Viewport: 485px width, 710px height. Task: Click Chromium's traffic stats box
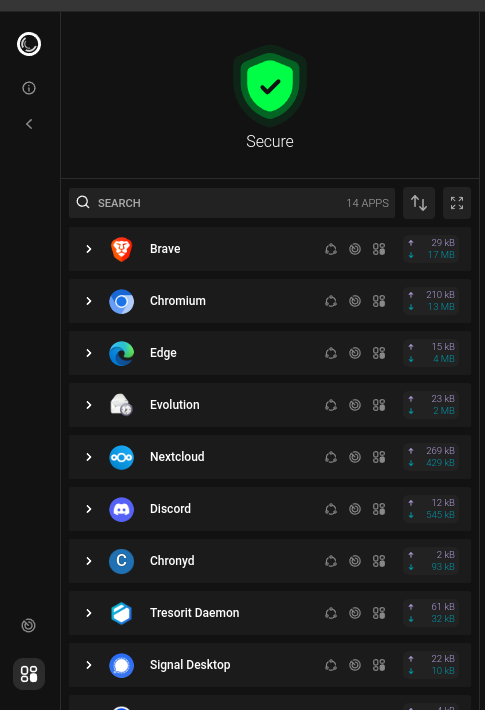coord(431,301)
